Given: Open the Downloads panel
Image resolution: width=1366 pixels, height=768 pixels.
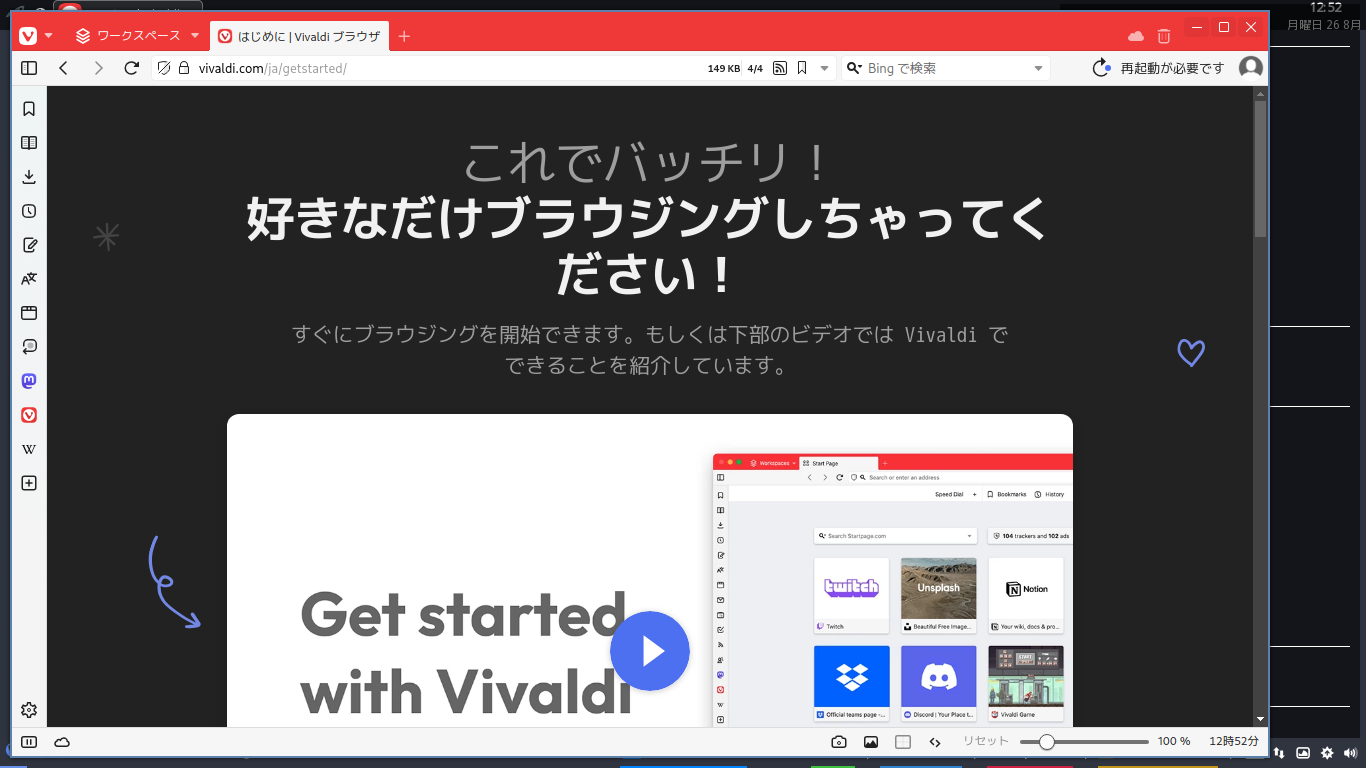Looking at the screenshot, I should 29,177.
